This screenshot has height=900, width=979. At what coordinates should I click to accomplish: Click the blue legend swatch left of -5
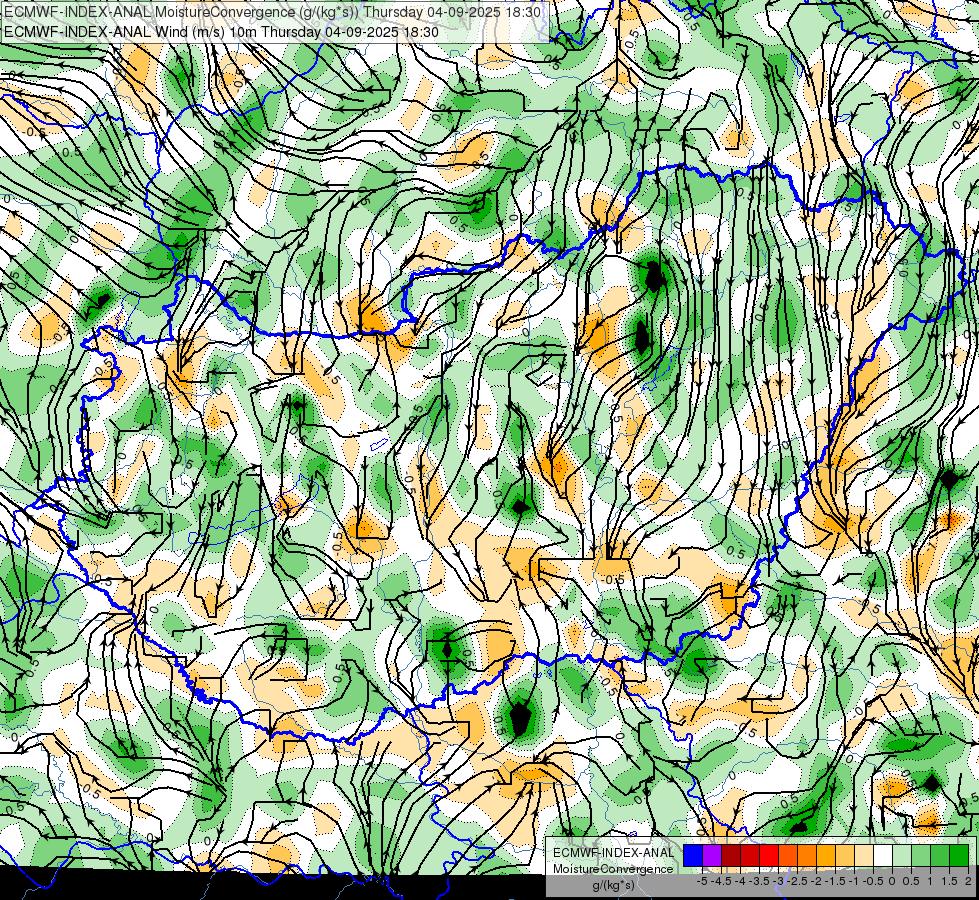pyautogui.click(x=693, y=856)
